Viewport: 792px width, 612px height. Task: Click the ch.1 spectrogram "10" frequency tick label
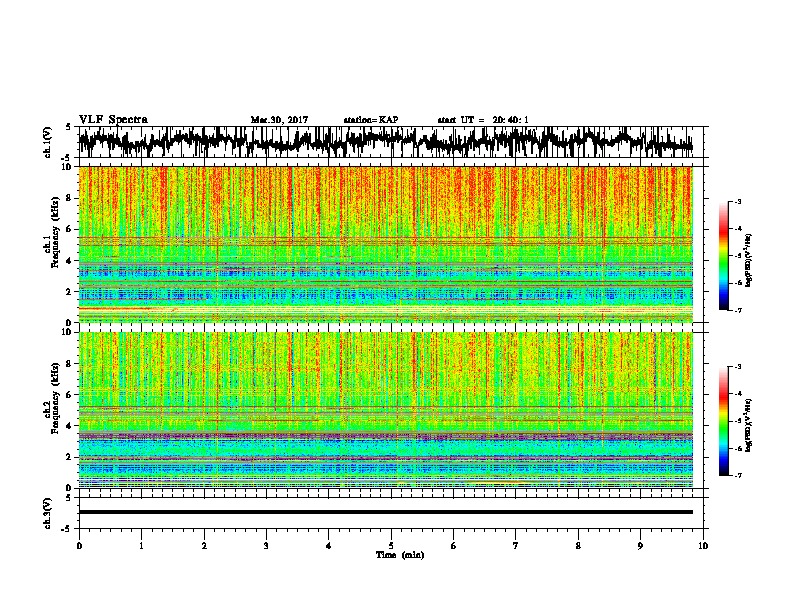pos(68,167)
